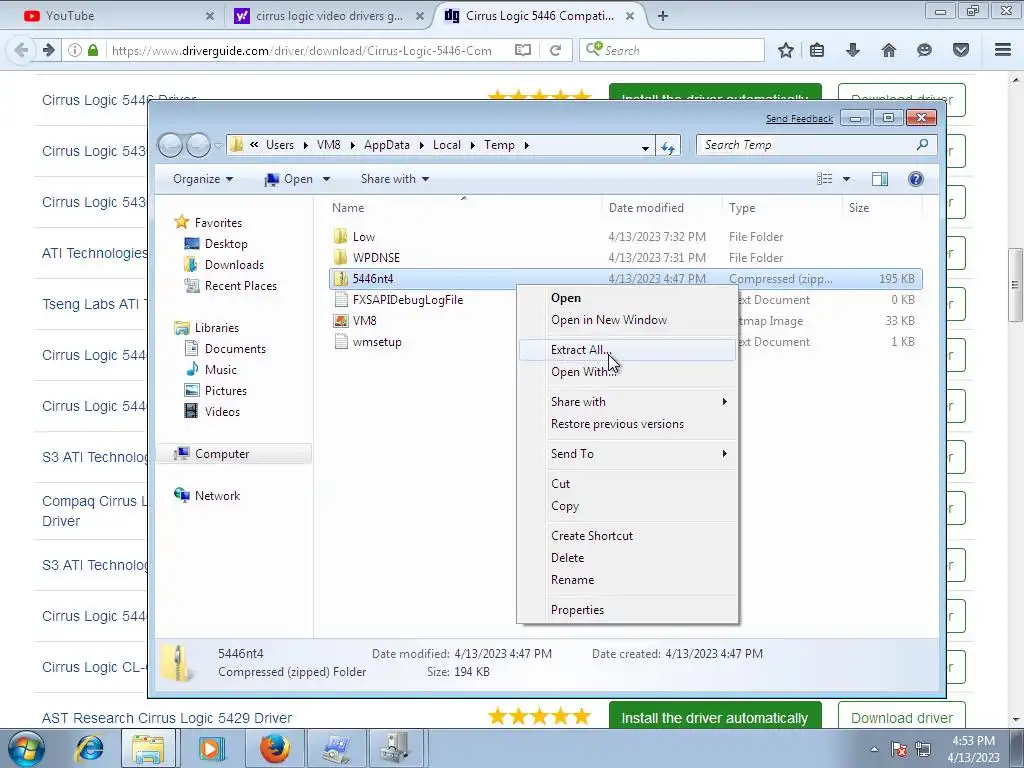Open the Organize dropdown
This screenshot has height=768, width=1024.
point(202,179)
